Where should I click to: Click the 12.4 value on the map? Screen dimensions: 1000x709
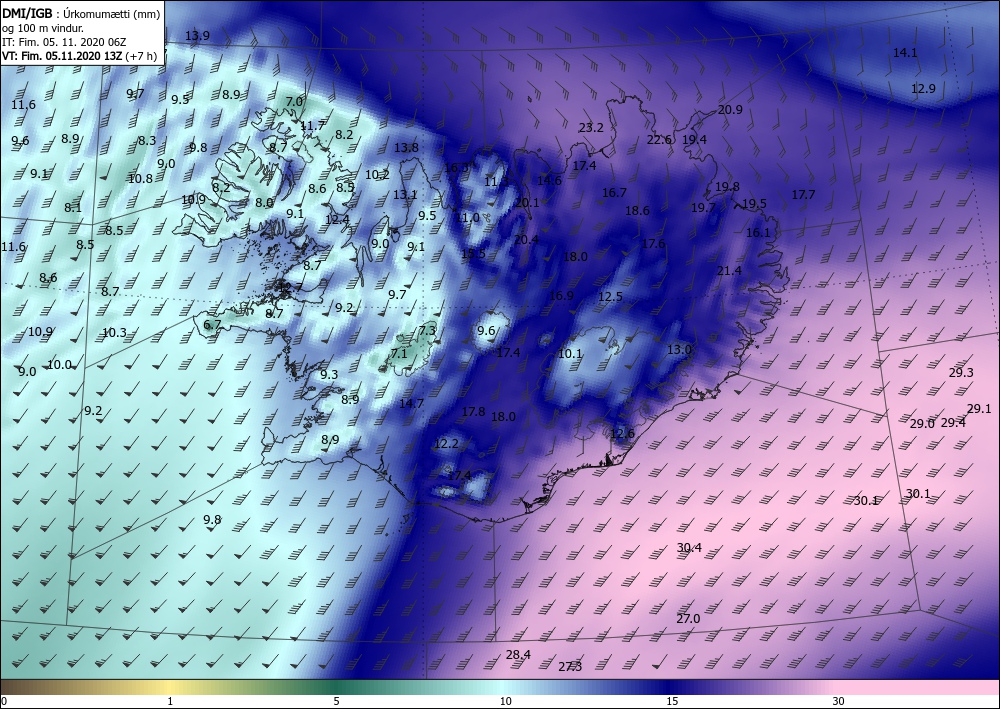(337, 219)
